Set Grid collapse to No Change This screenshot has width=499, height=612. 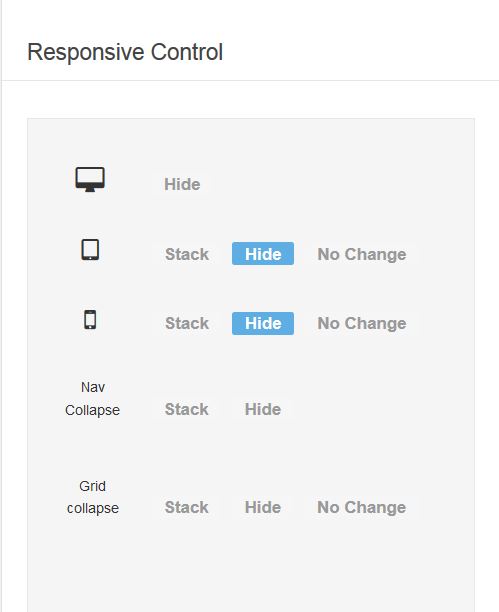(362, 507)
